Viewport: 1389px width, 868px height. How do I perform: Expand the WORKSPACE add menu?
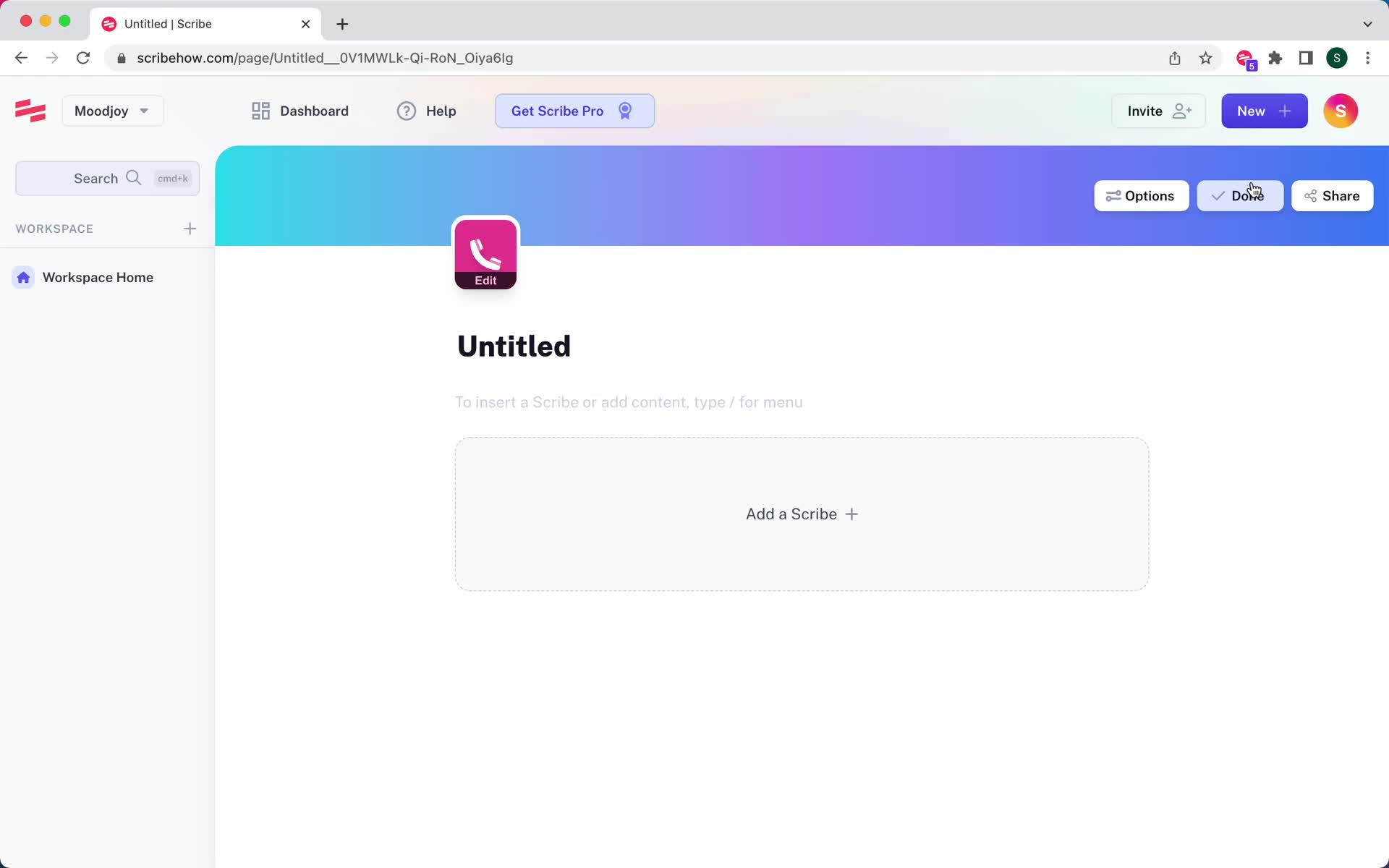click(x=189, y=228)
